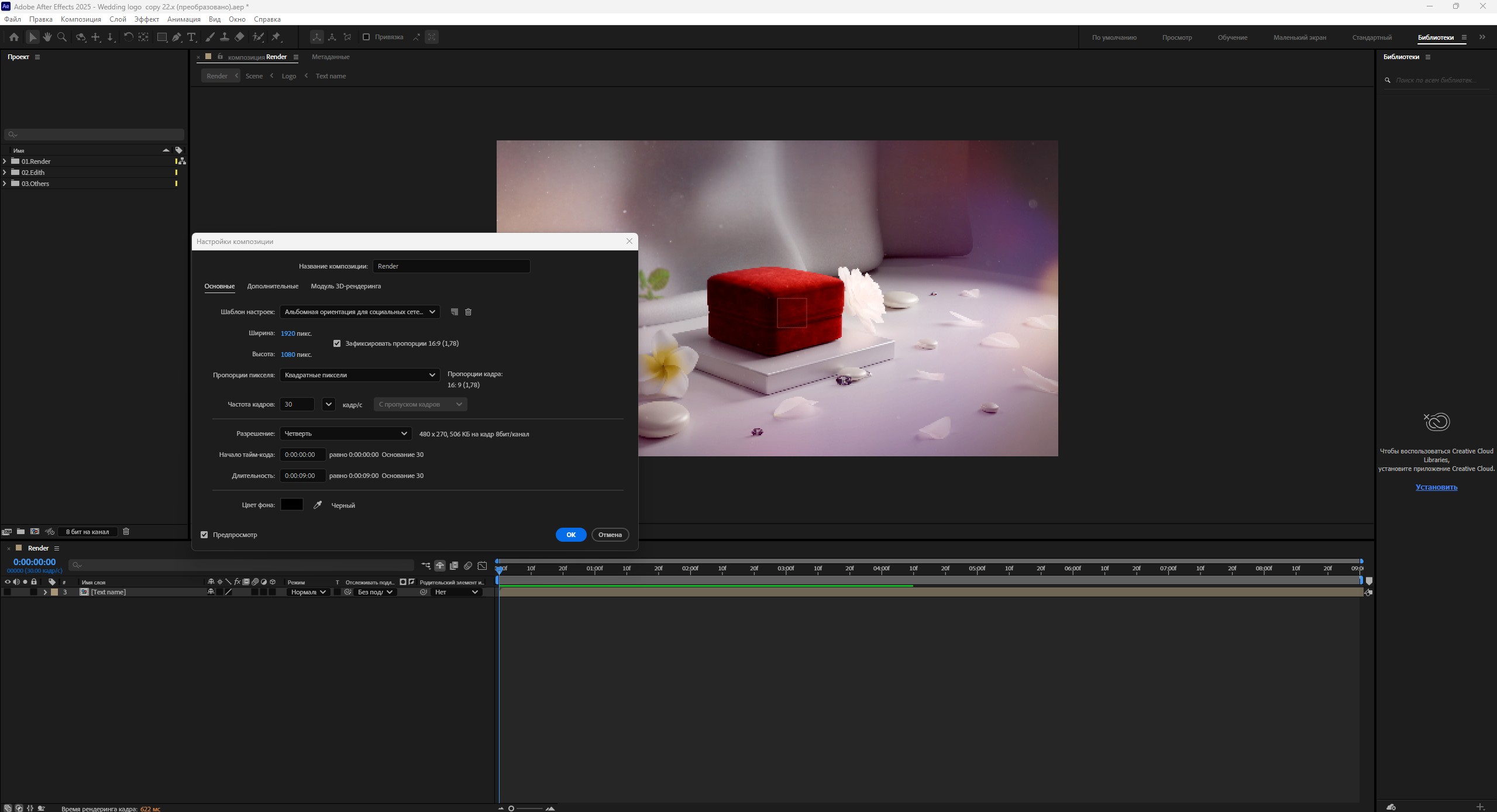
Task: Select the Eraser tool
Action: (x=240, y=37)
